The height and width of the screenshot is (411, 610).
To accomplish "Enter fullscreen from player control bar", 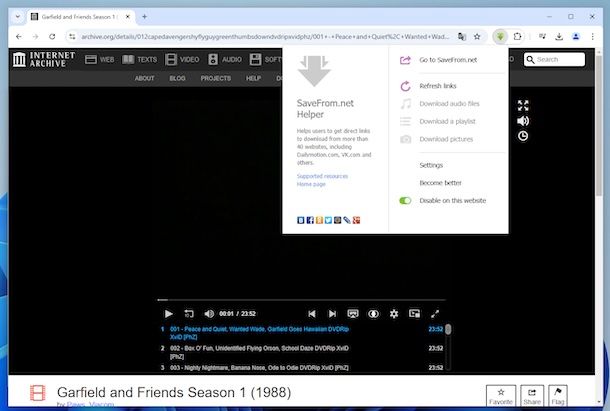I will click(x=435, y=314).
